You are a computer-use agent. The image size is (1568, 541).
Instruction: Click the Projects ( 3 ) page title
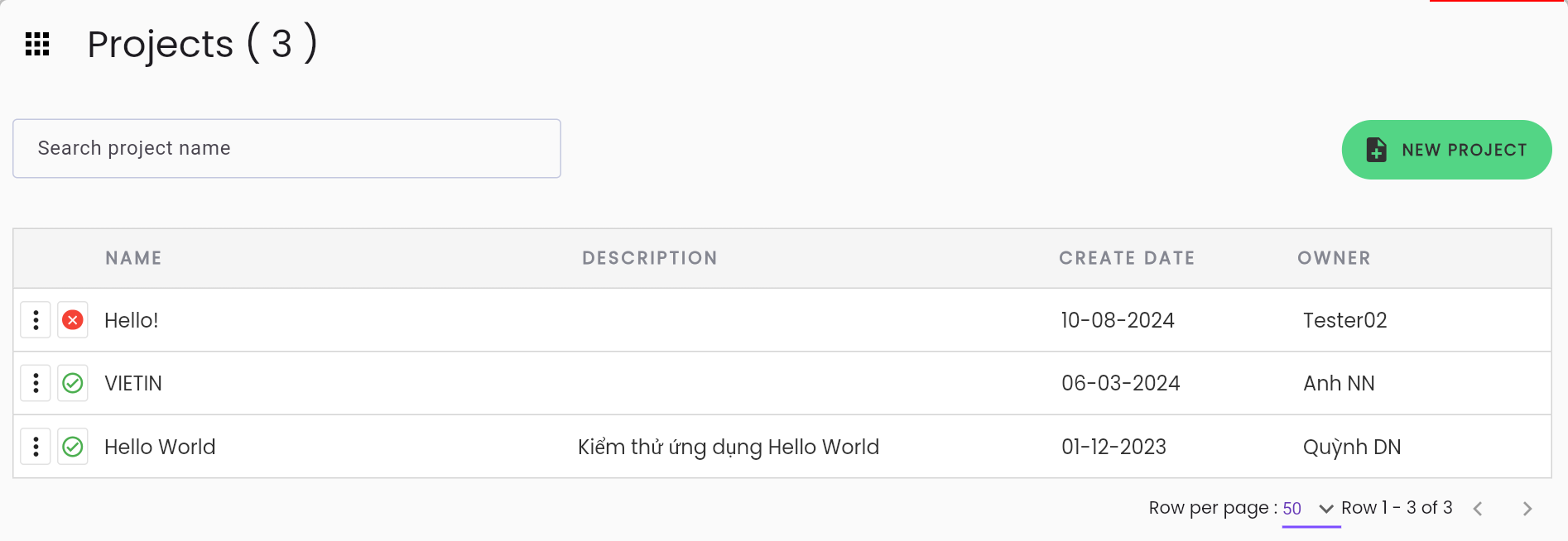(x=203, y=43)
